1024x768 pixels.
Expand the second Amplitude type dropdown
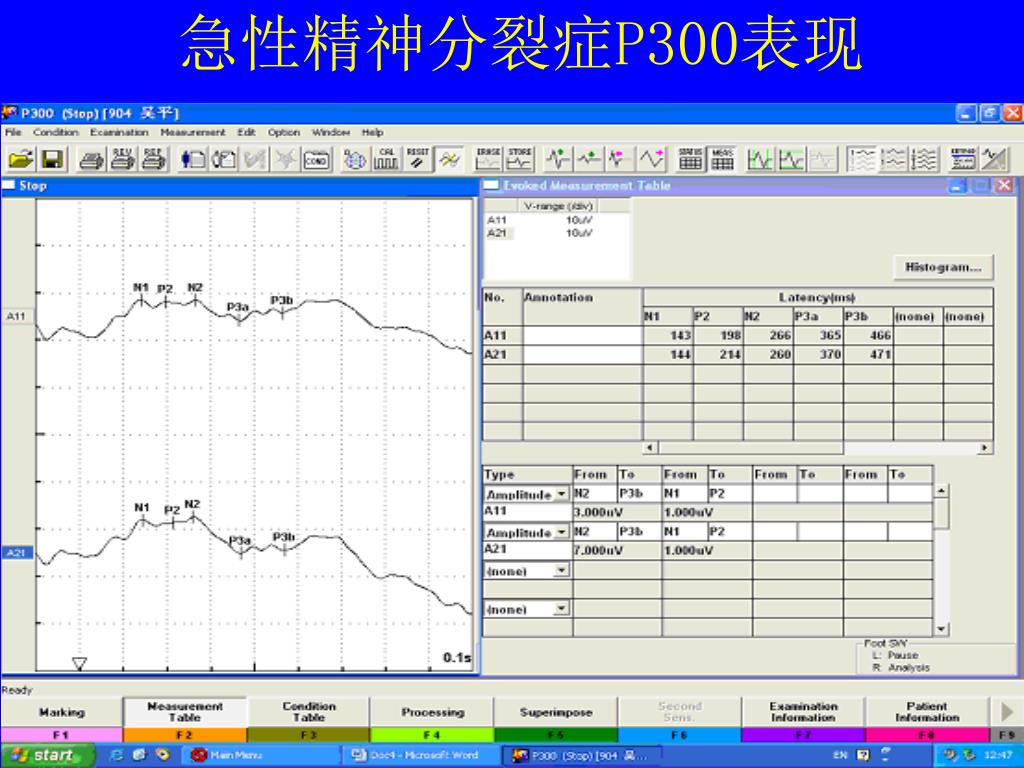pos(562,532)
